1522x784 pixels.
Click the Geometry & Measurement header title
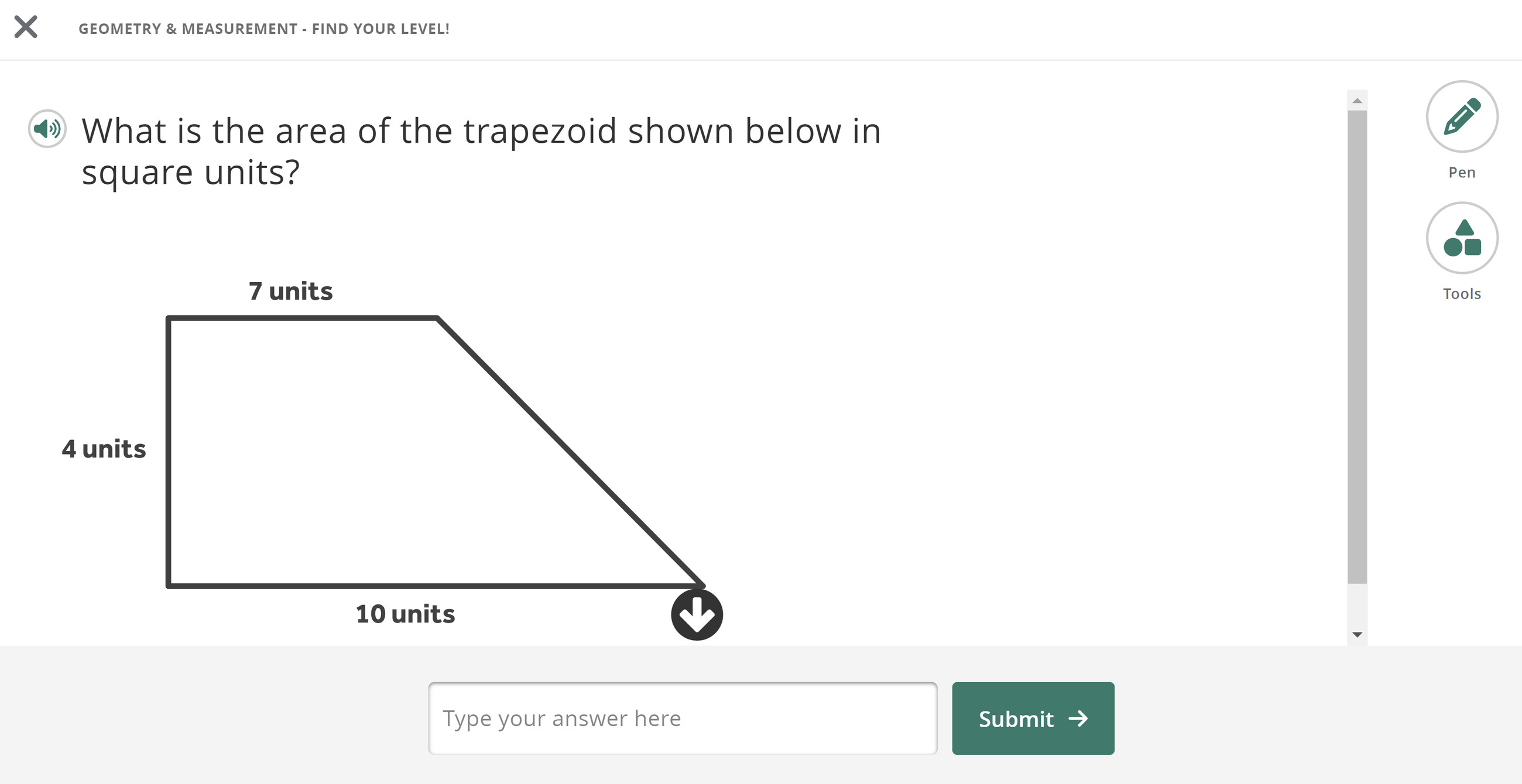(264, 29)
